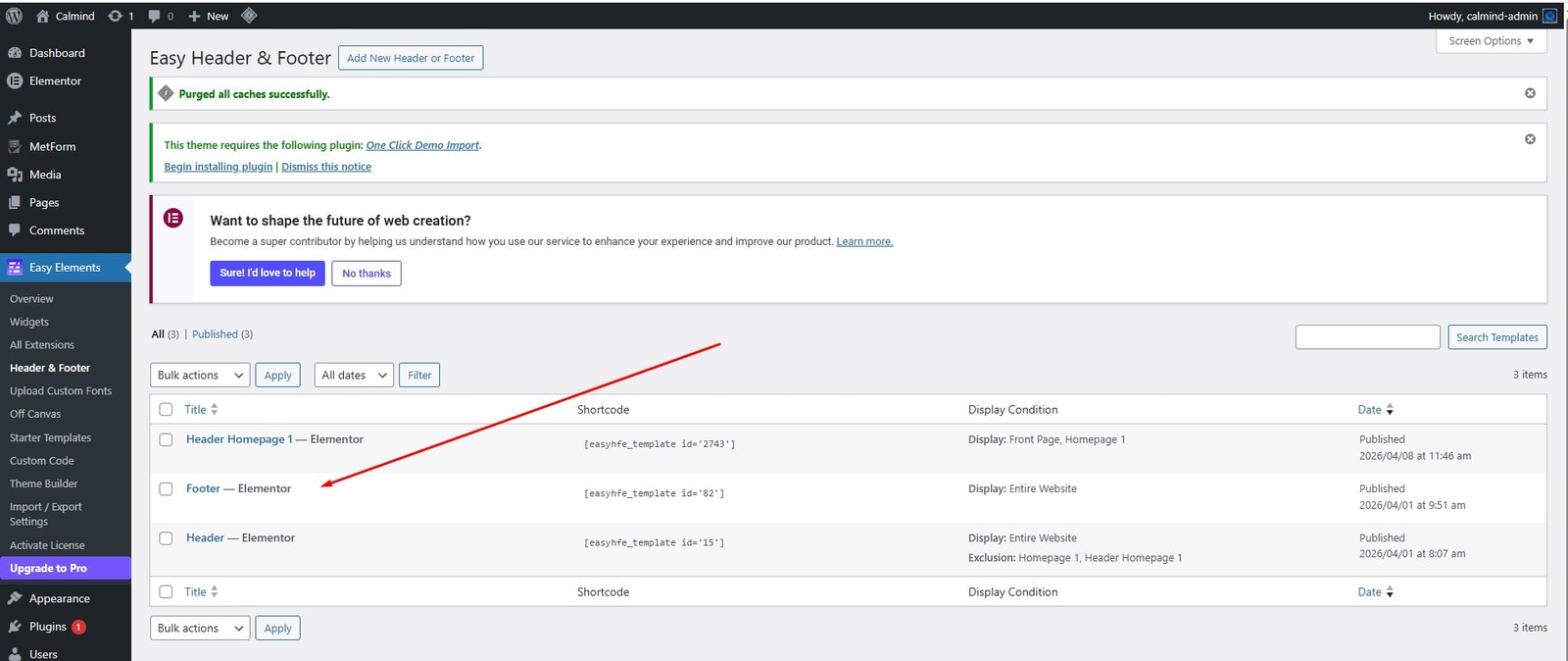Dismiss the purged caches success notice
1568x661 pixels.
pos(1530,93)
